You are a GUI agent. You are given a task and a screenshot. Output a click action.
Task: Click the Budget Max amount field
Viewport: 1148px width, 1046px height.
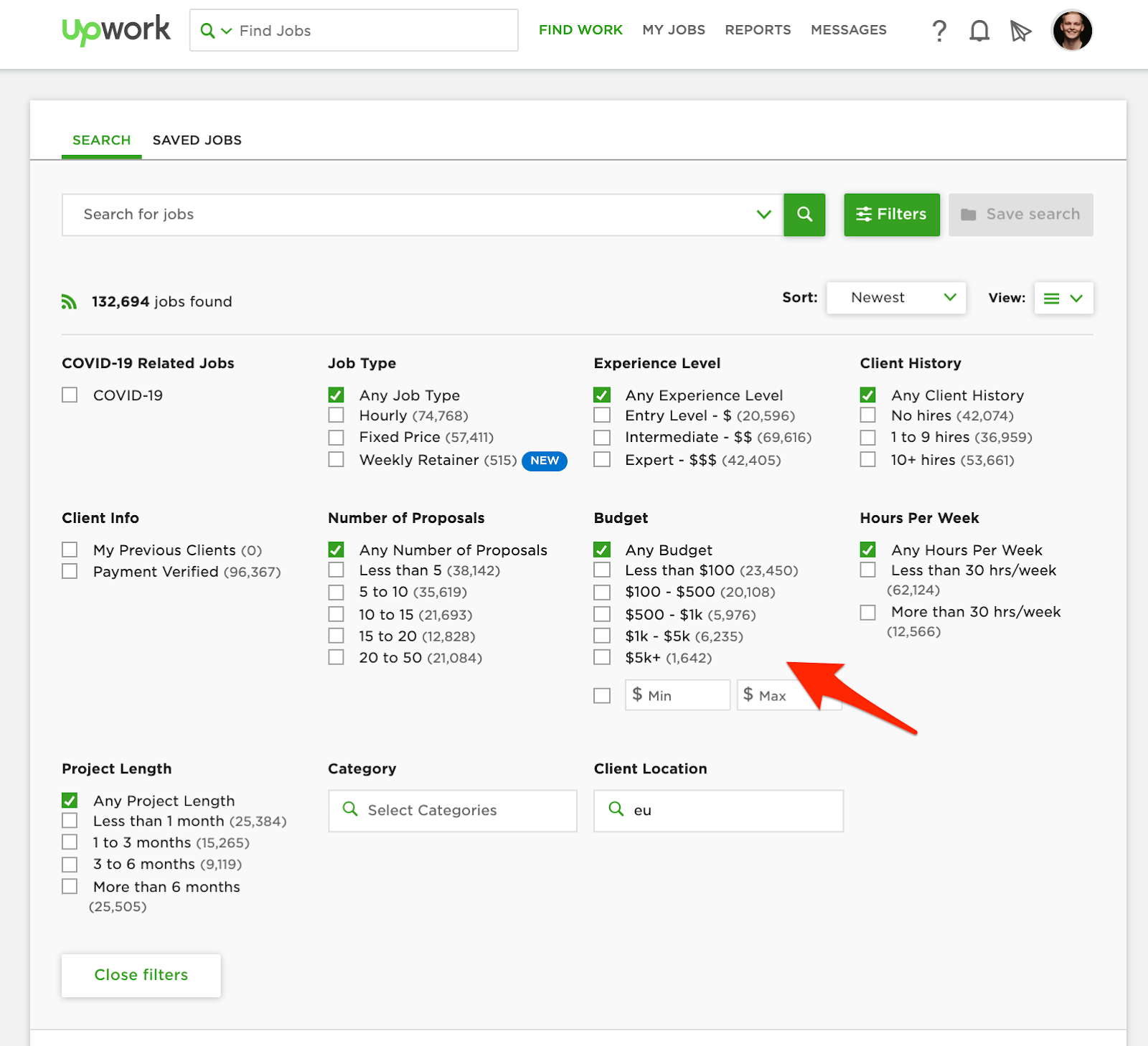789,695
